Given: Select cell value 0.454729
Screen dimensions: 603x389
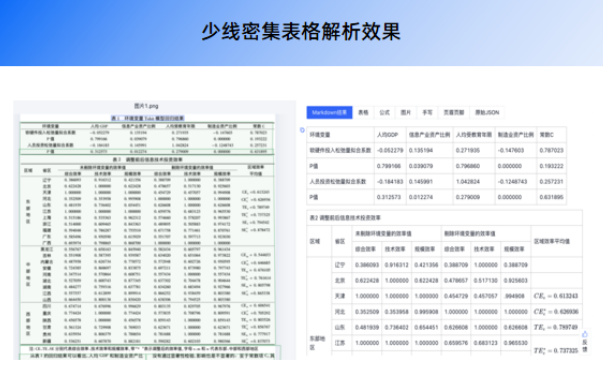Looking at the screenshot, I should (456, 296).
